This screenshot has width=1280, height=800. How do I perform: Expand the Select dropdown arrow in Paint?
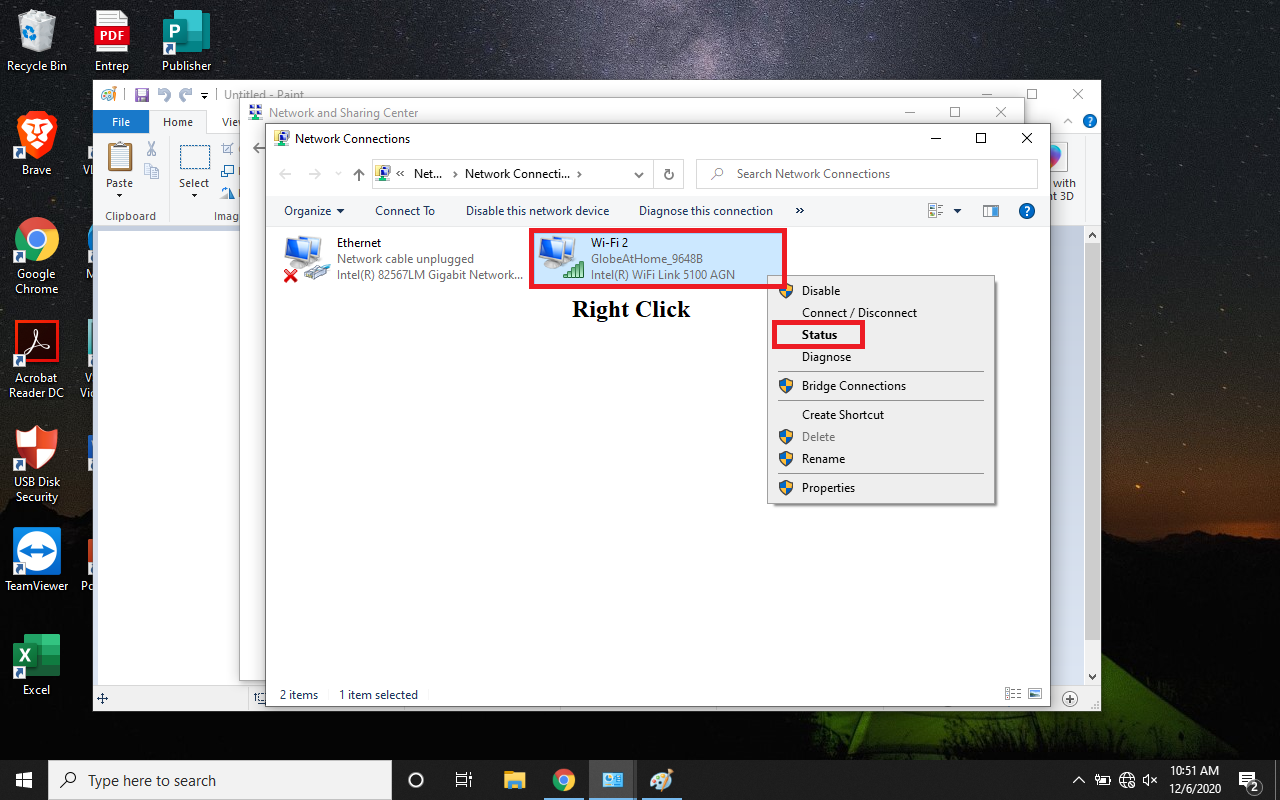(x=194, y=195)
